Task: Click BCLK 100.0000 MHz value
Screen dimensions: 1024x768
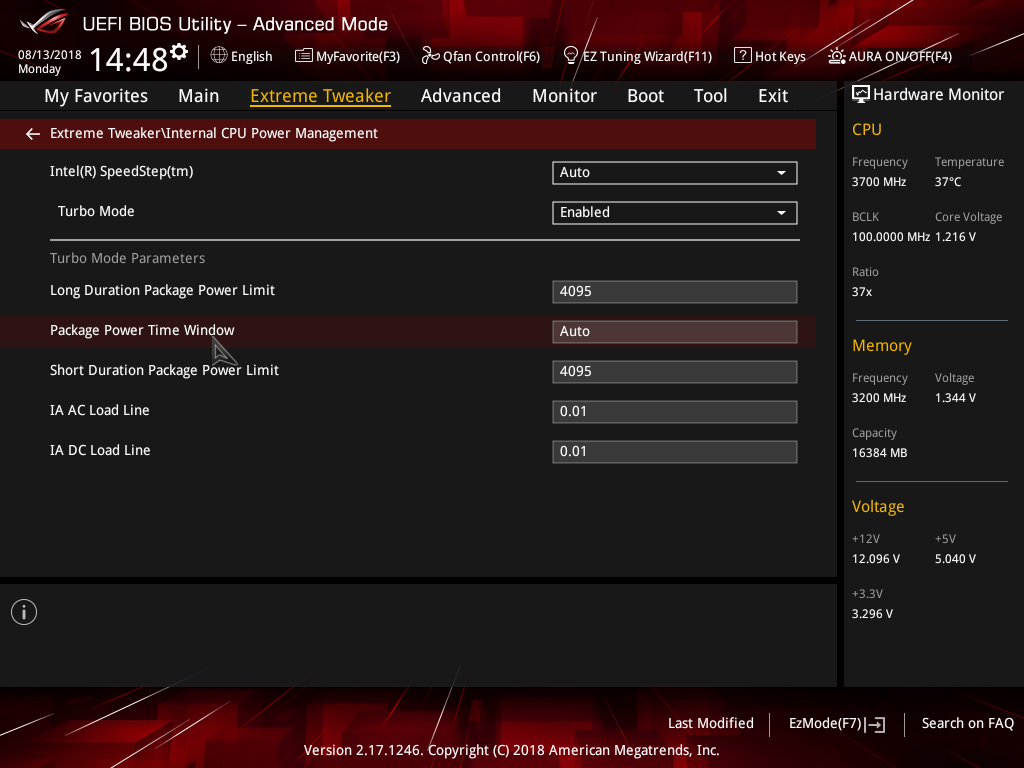Action: pyautogui.click(x=890, y=237)
